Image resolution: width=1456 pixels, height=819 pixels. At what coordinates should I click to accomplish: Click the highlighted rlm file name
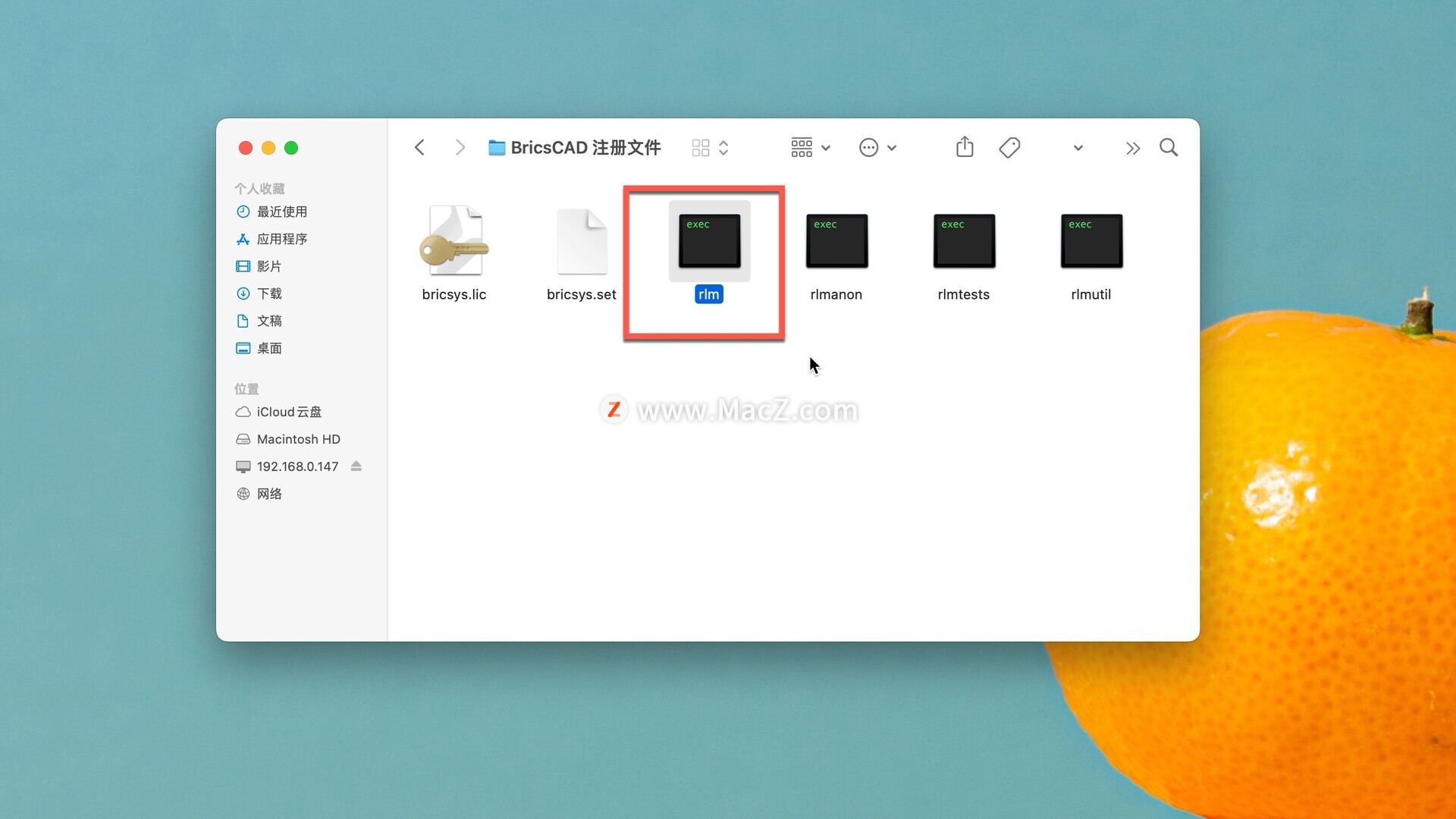[709, 294]
